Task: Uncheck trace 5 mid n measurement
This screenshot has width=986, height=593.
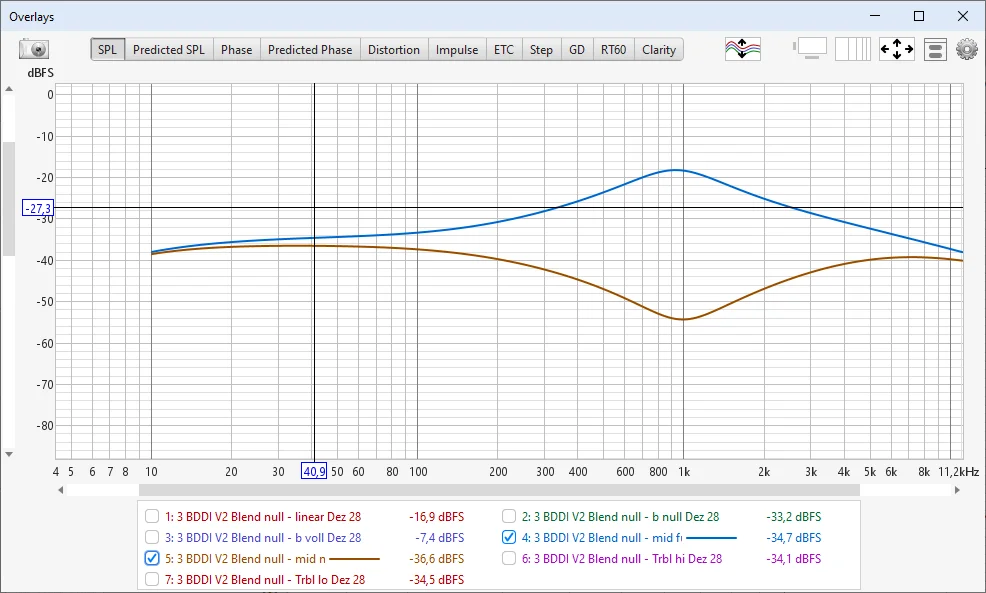Action: click(x=152, y=558)
